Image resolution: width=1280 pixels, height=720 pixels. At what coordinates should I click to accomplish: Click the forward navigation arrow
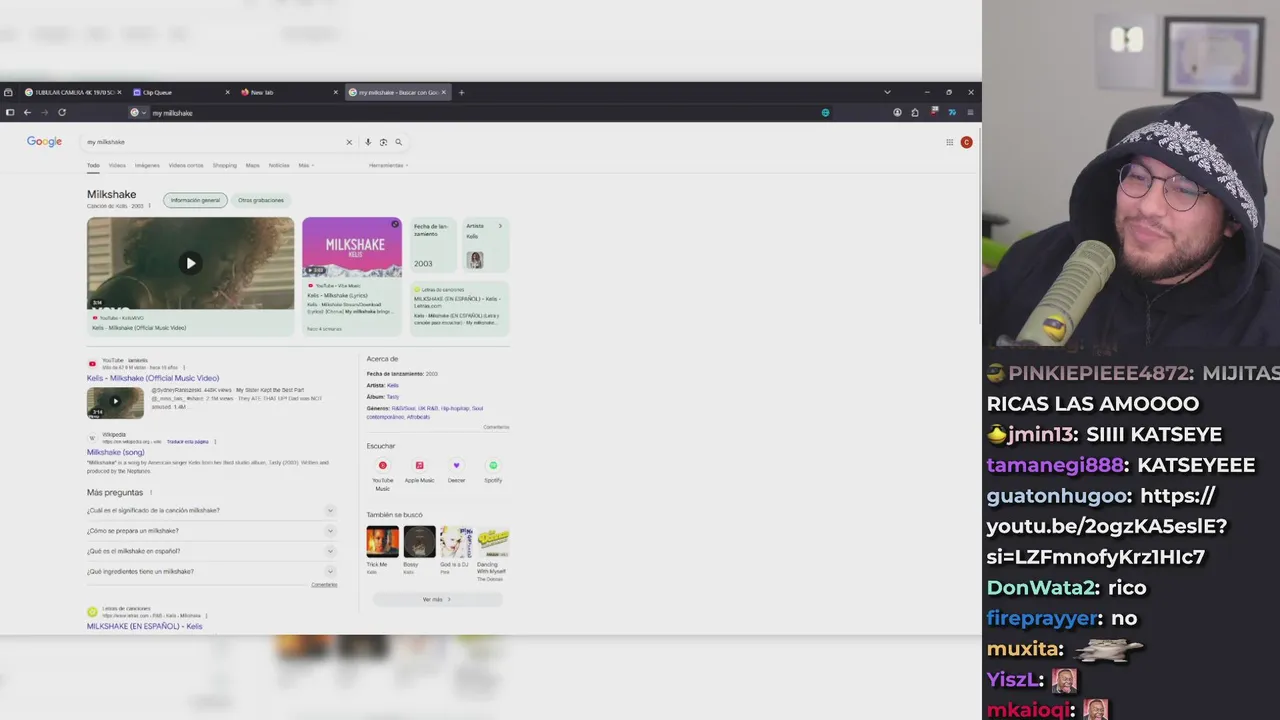tap(44, 113)
